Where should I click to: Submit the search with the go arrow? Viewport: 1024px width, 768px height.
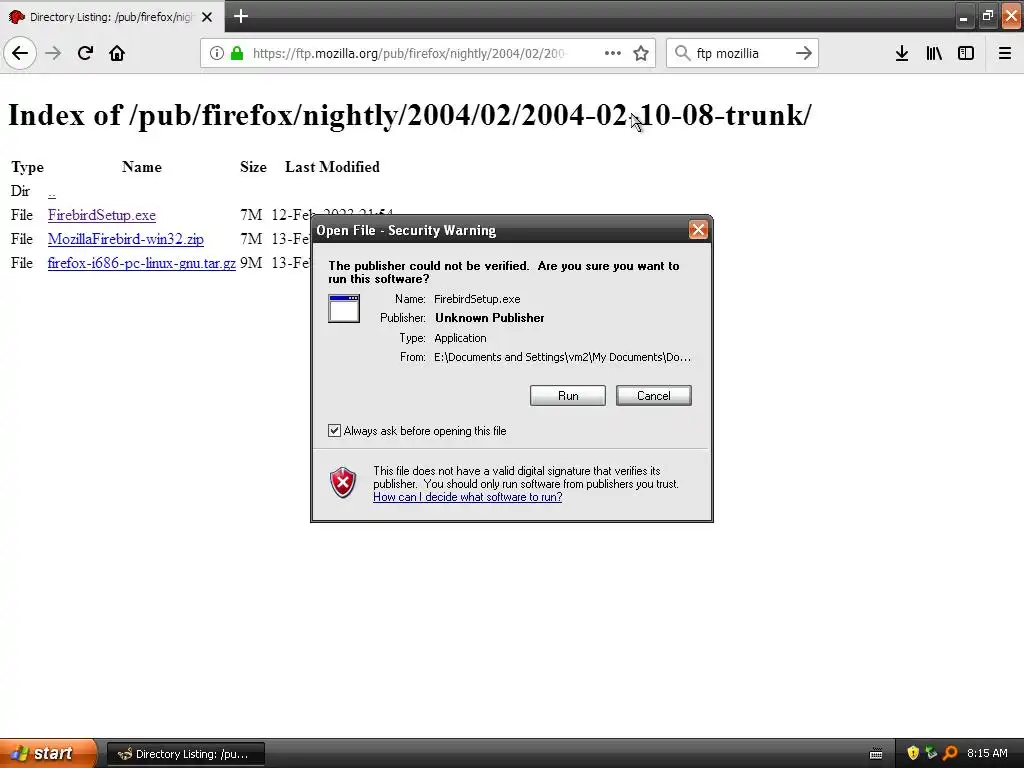click(803, 53)
